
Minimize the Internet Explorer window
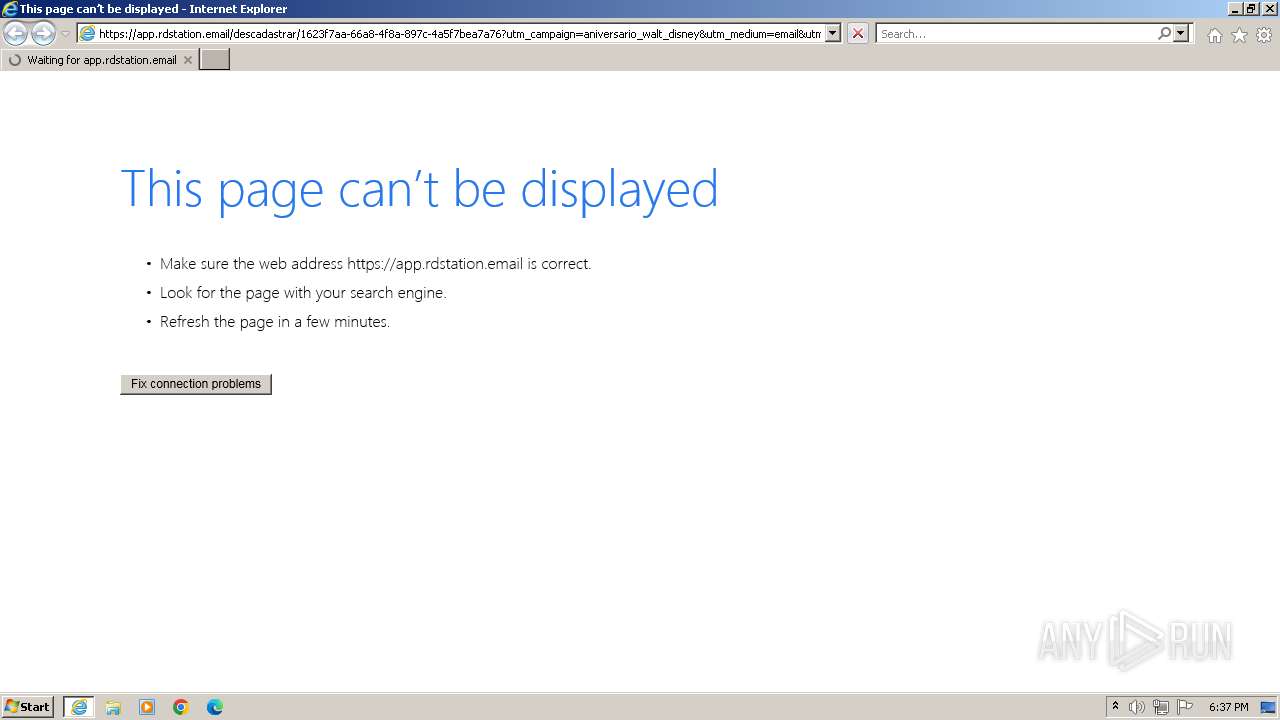(1235, 8)
